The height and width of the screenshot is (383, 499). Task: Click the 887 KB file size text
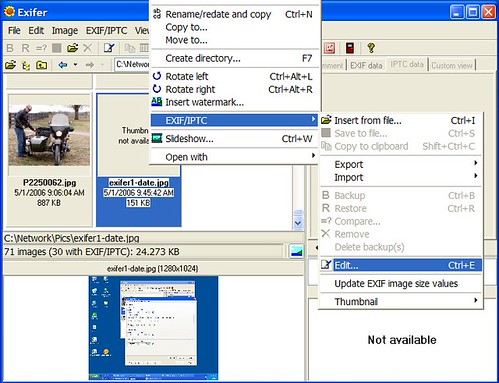(x=49, y=203)
